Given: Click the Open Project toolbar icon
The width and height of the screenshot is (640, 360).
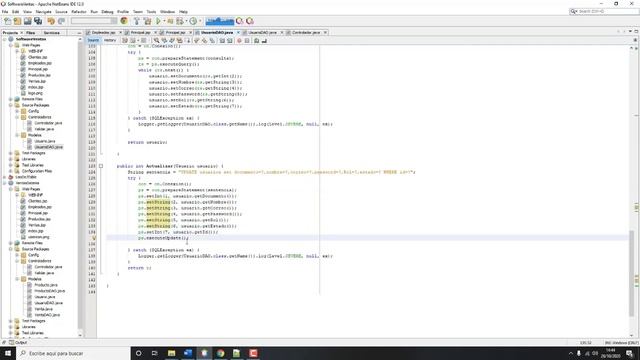Looking at the screenshot, I should tap(27, 21).
